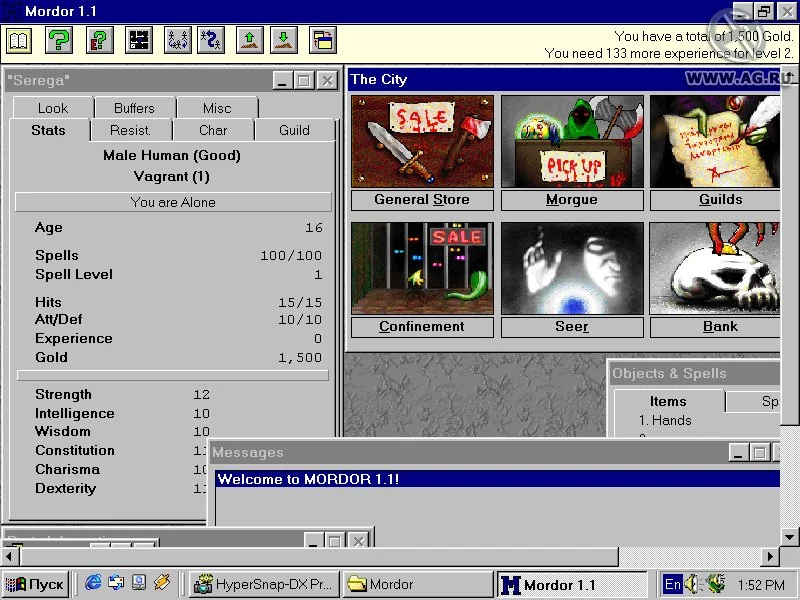
Task: Click the En language indicator in tray
Action: click(672, 584)
